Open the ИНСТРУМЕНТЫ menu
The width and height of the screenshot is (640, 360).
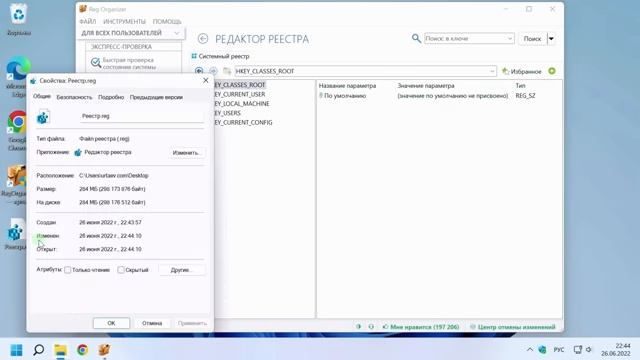coord(124,21)
